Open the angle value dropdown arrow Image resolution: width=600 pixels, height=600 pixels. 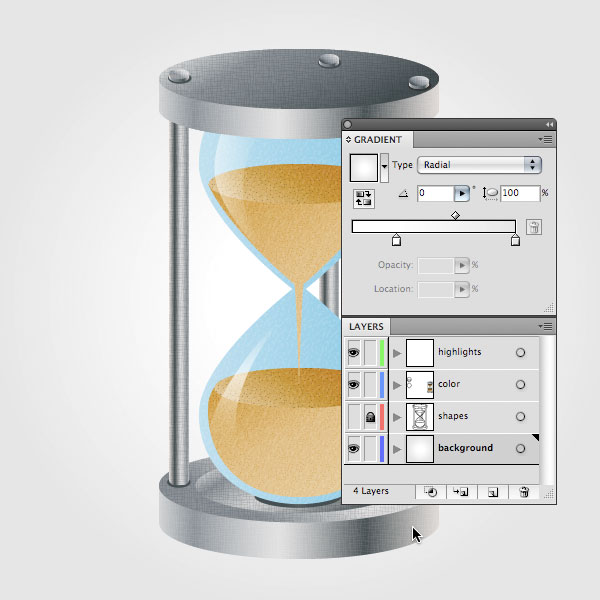pos(462,194)
